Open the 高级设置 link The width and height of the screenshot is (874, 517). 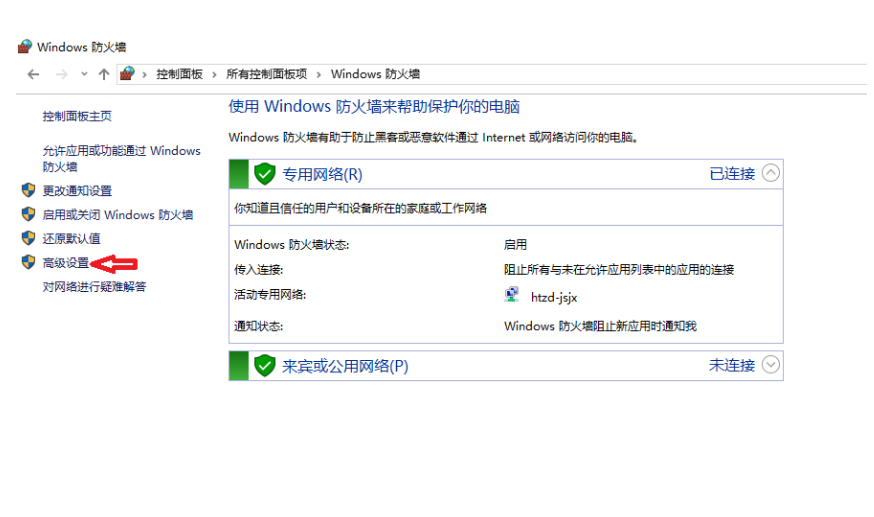pyautogui.click(x=66, y=262)
